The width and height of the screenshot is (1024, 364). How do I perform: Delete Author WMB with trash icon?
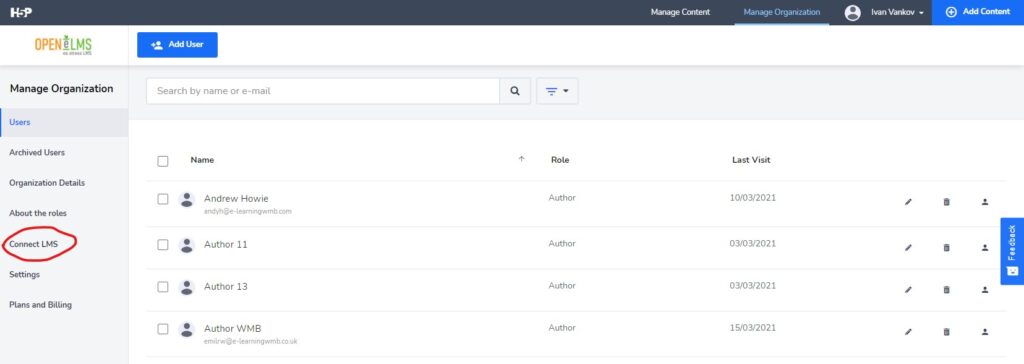click(946, 332)
